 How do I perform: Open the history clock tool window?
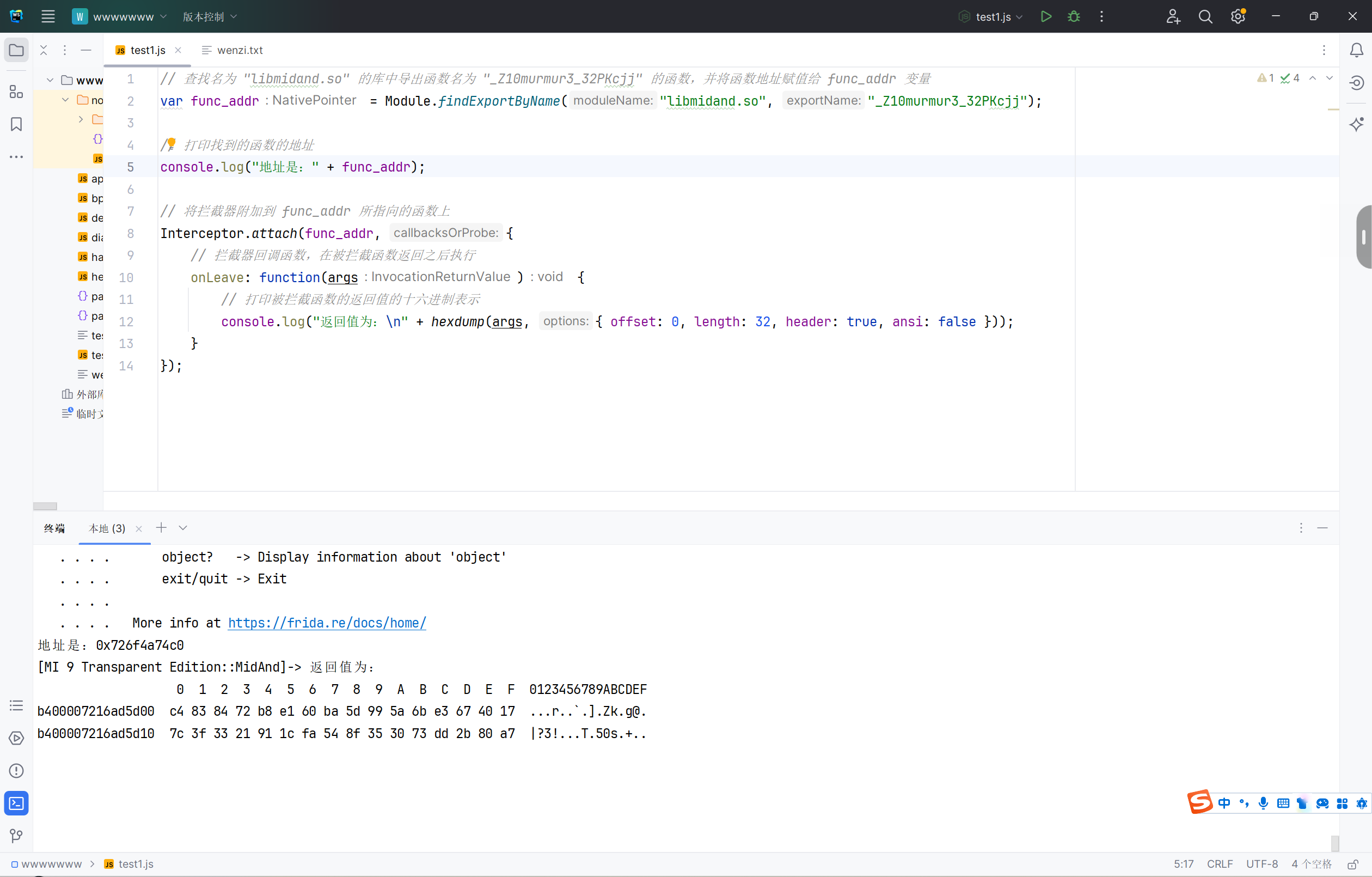click(x=1357, y=83)
